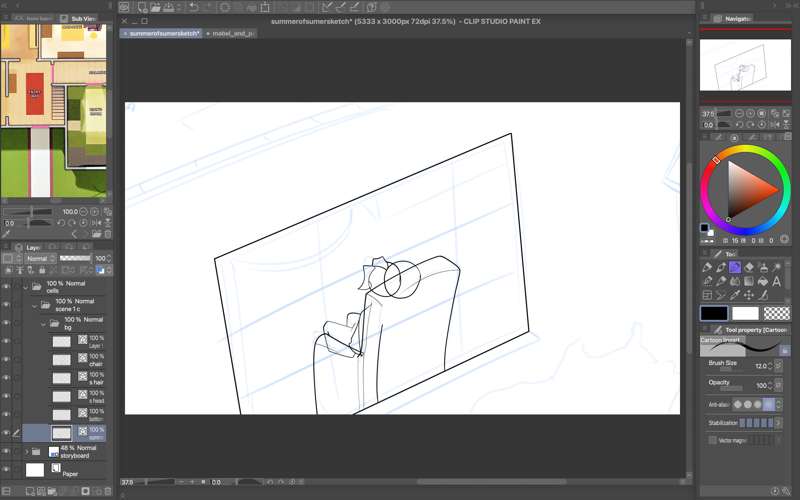The width and height of the screenshot is (800, 500).
Task: Switch to the mabel_and_p document tab
Action: coord(230,33)
